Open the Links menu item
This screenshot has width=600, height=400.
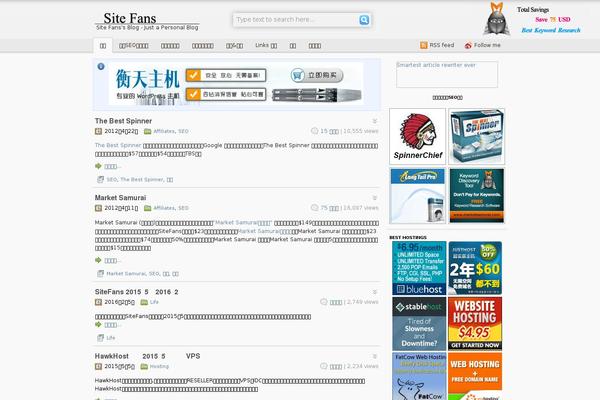click(x=266, y=45)
